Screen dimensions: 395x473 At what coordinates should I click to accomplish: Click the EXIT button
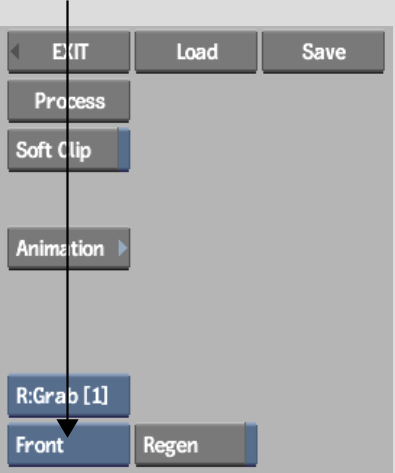[x=69, y=52]
